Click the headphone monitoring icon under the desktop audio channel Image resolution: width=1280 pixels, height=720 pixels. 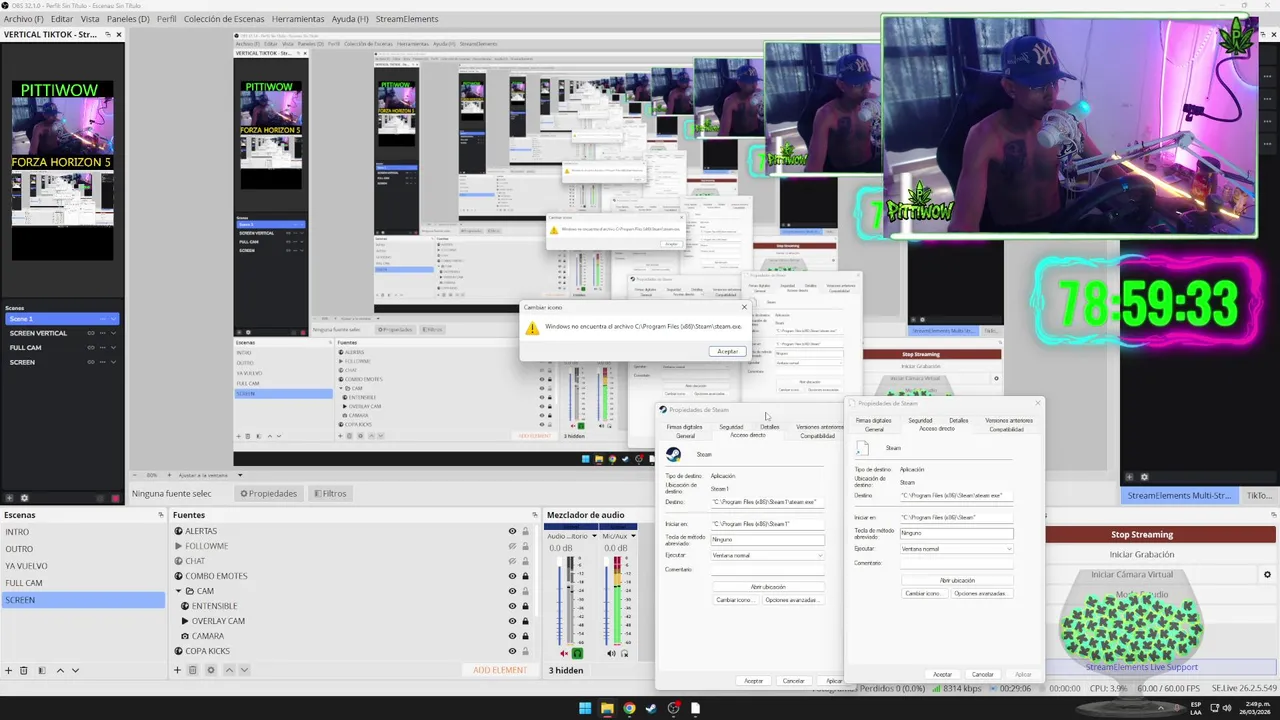point(577,653)
